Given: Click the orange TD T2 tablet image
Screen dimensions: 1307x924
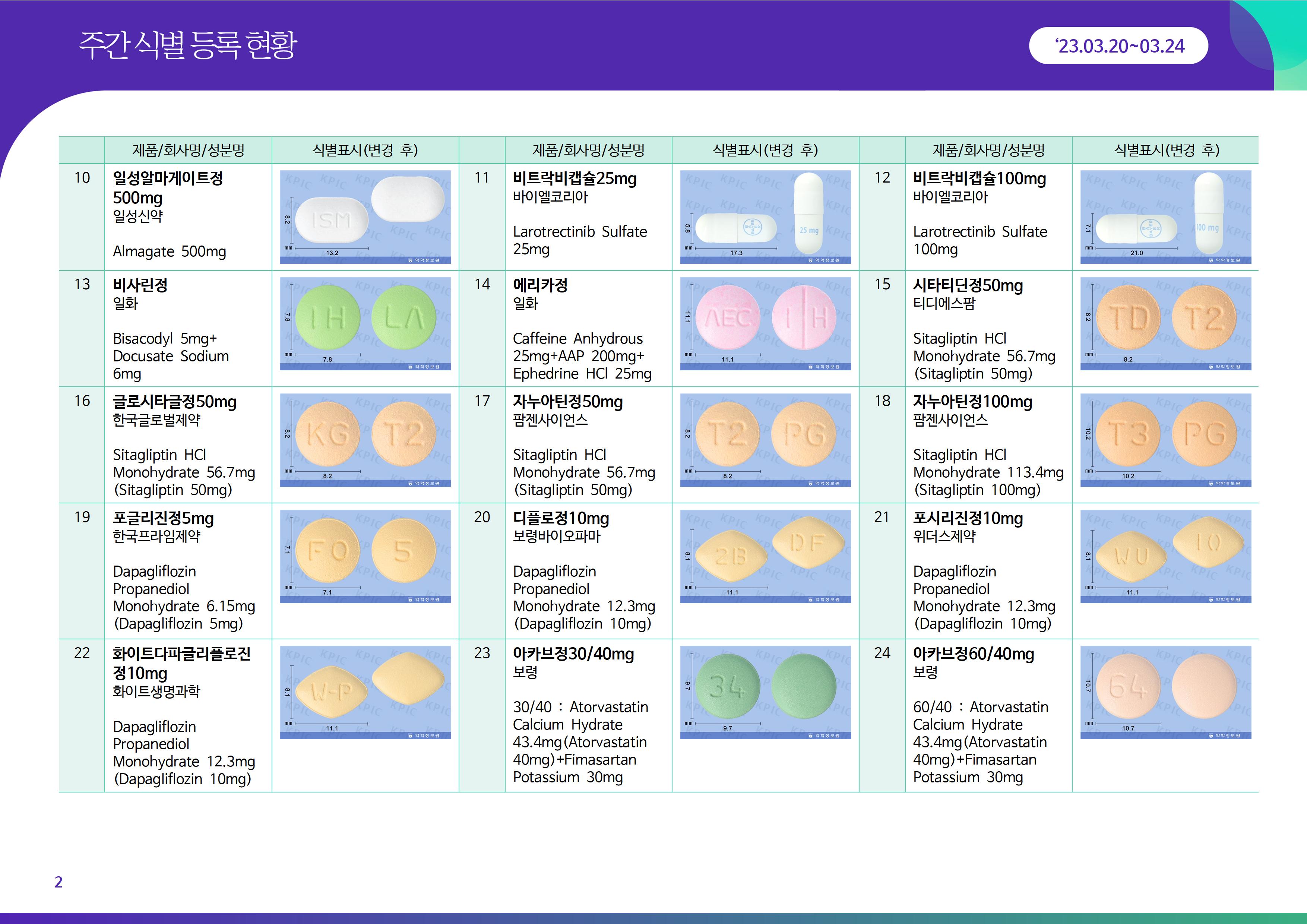Looking at the screenshot, I should [1165, 323].
